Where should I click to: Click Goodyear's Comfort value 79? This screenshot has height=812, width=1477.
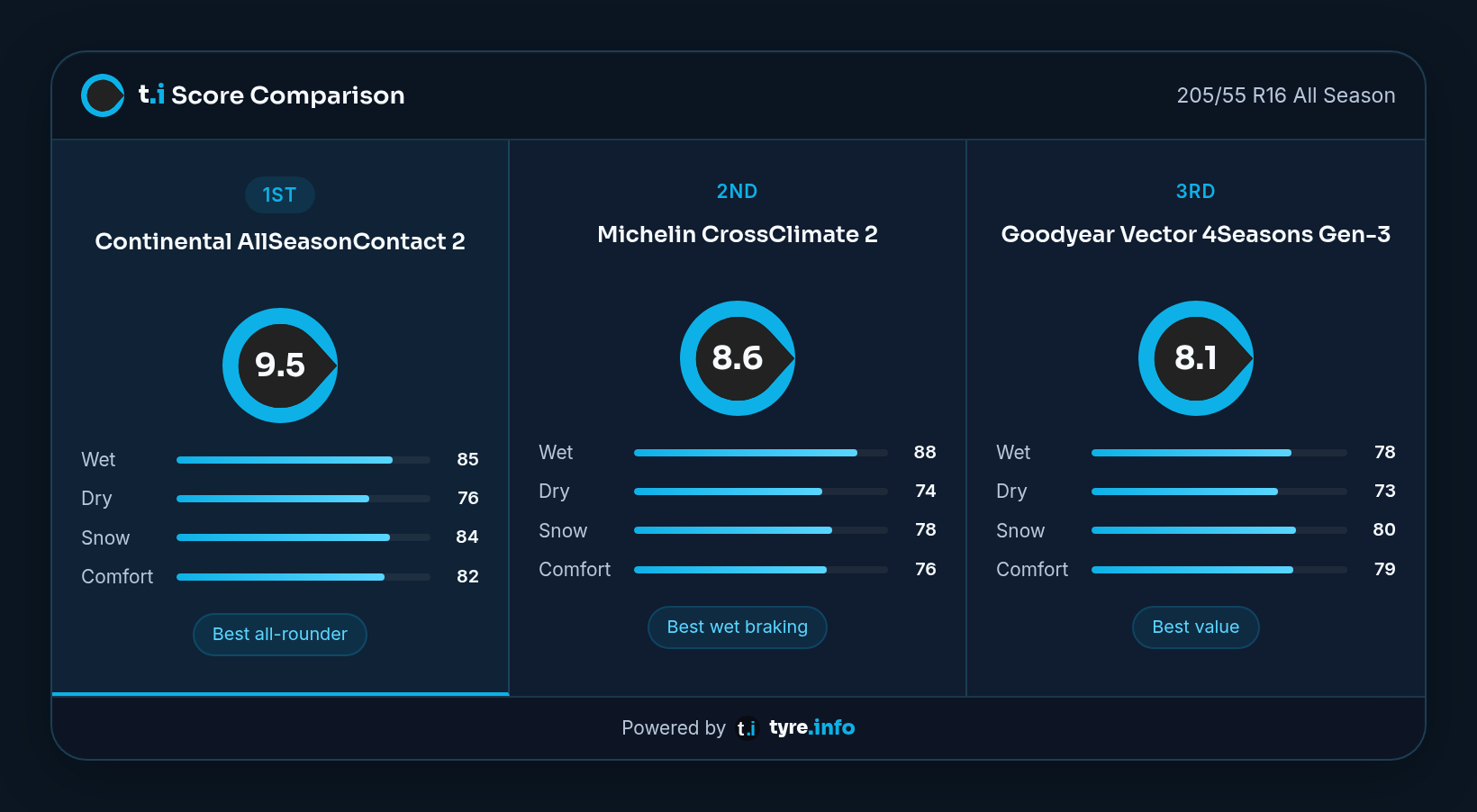(x=1385, y=569)
